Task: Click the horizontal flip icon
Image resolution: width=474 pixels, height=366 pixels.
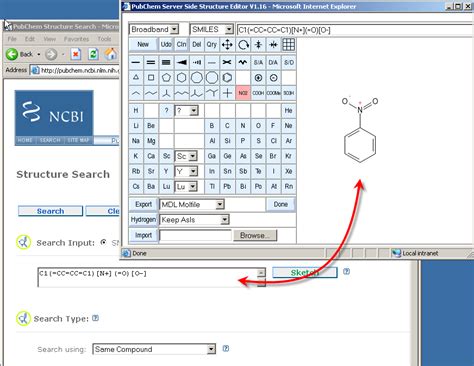Action: pyautogui.click(x=273, y=45)
